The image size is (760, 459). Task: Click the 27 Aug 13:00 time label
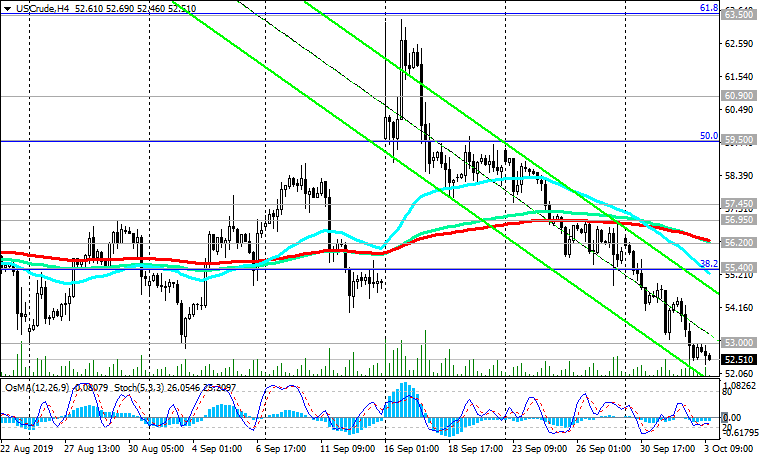(92, 449)
